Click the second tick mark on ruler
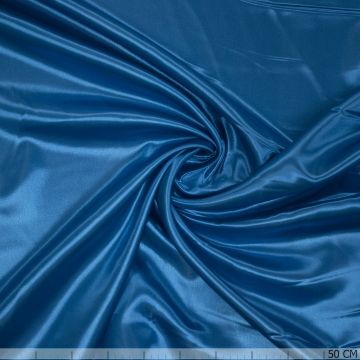This screenshot has height=360, width=360. [72, 355]
